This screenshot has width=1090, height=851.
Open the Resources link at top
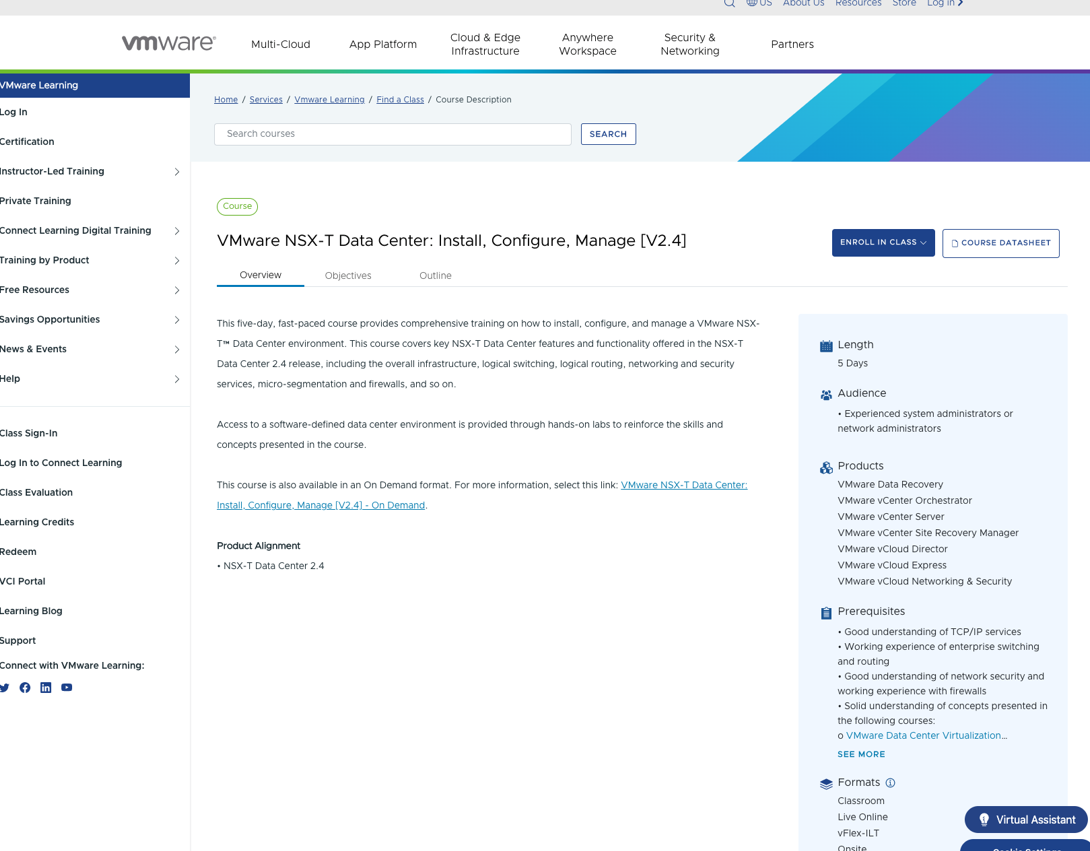(x=858, y=3)
